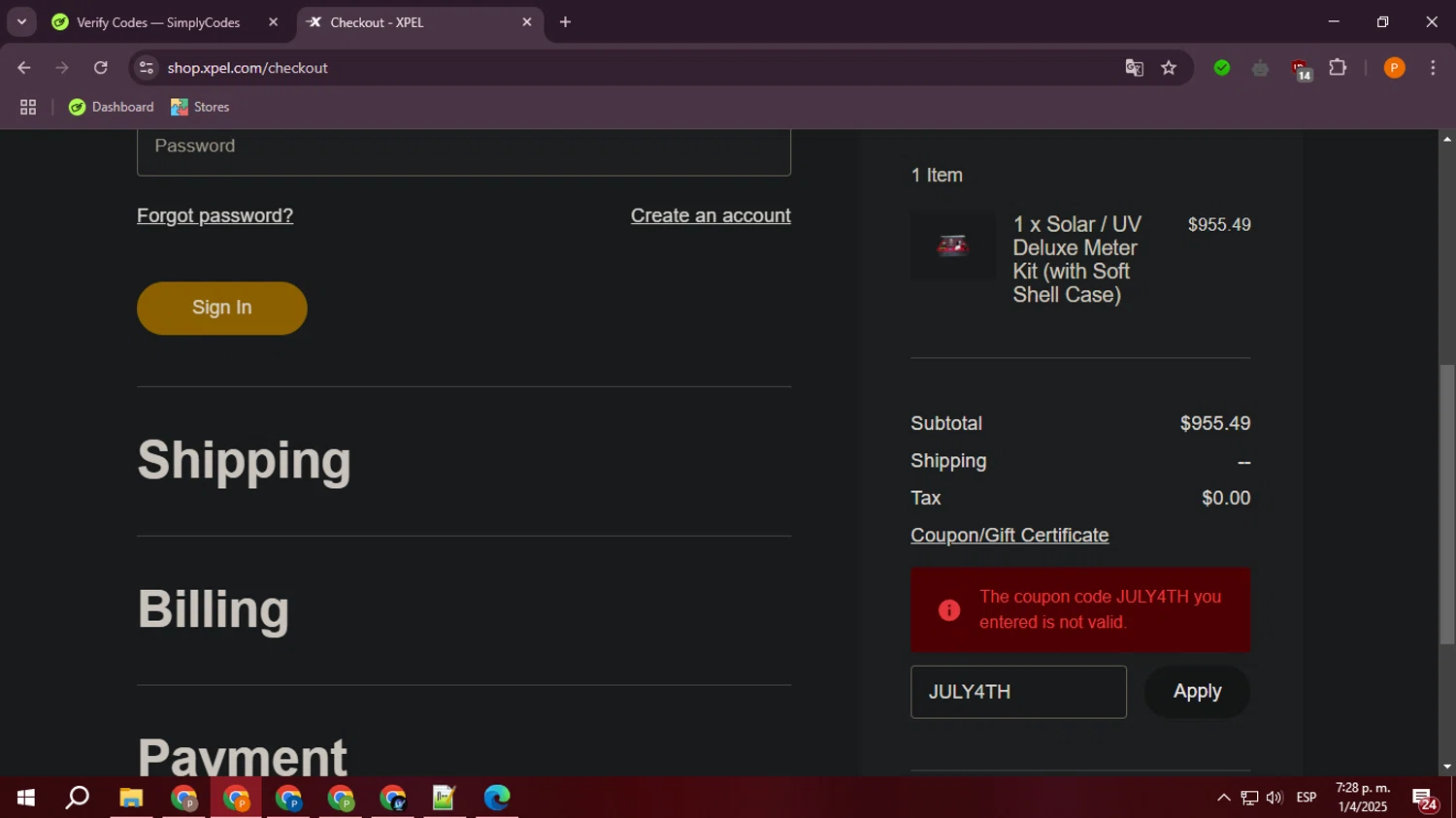
Task: Show hidden system tray icons
Action: pos(1223,798)
